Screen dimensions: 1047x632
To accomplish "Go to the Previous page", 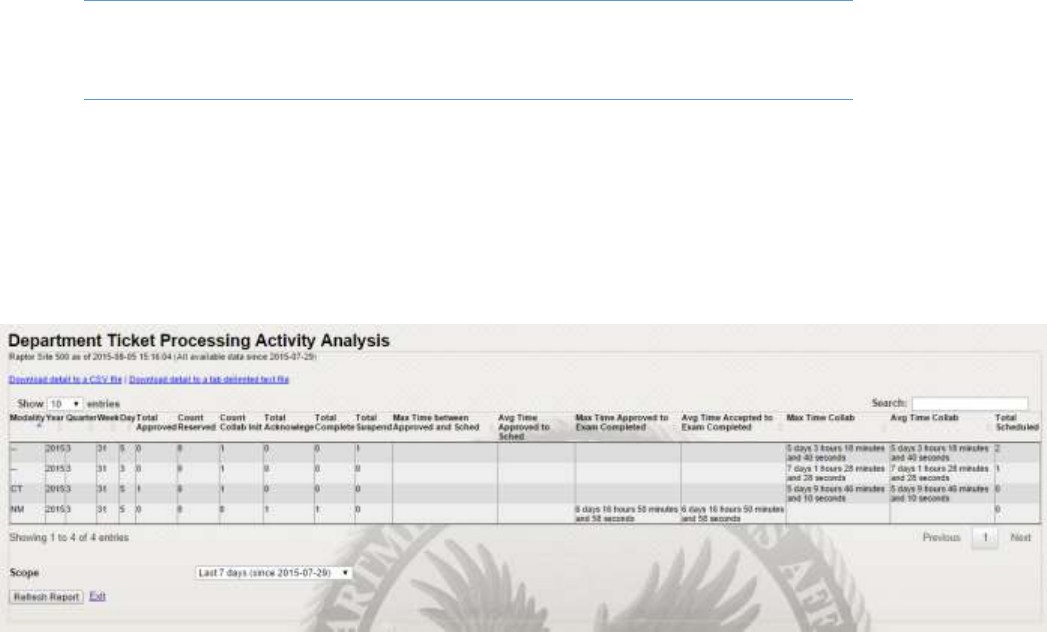I will click(x=941, y=538).
